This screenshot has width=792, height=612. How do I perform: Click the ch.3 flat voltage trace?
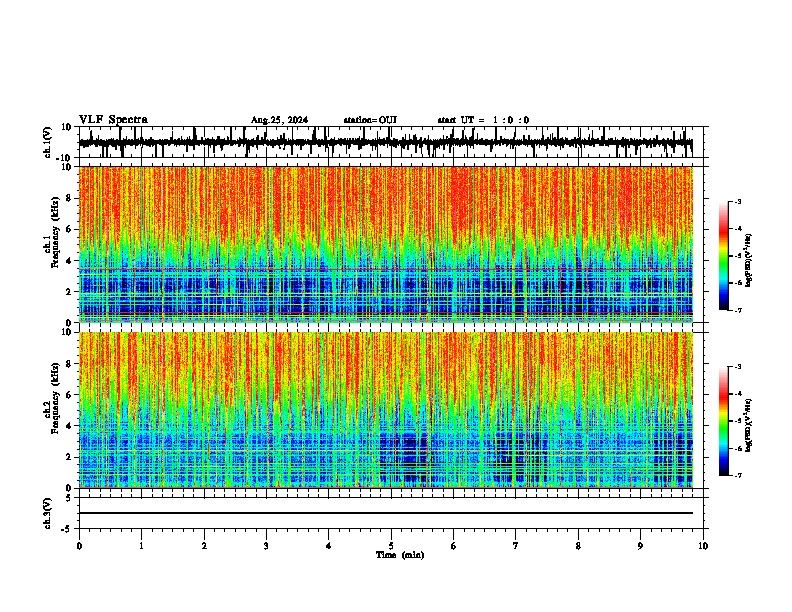tap(386, 513)
